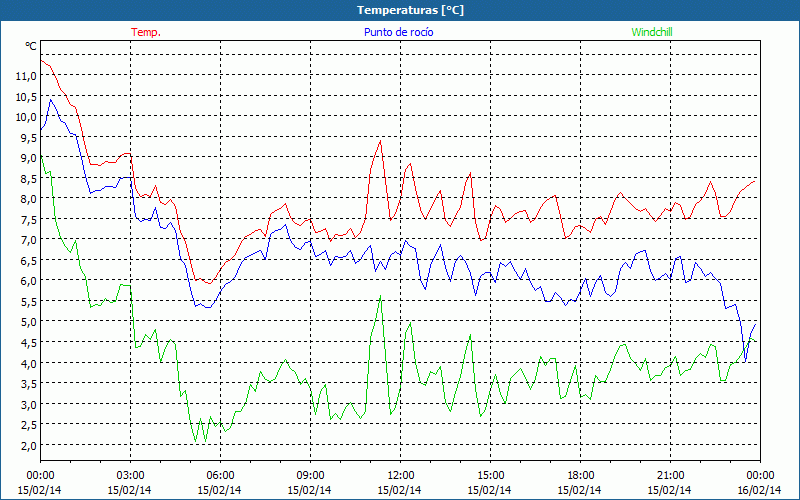The height and width of the screenshot is (500, 800).
Task: Click the 11,0 y-axis value
Action: pos(26,76)
